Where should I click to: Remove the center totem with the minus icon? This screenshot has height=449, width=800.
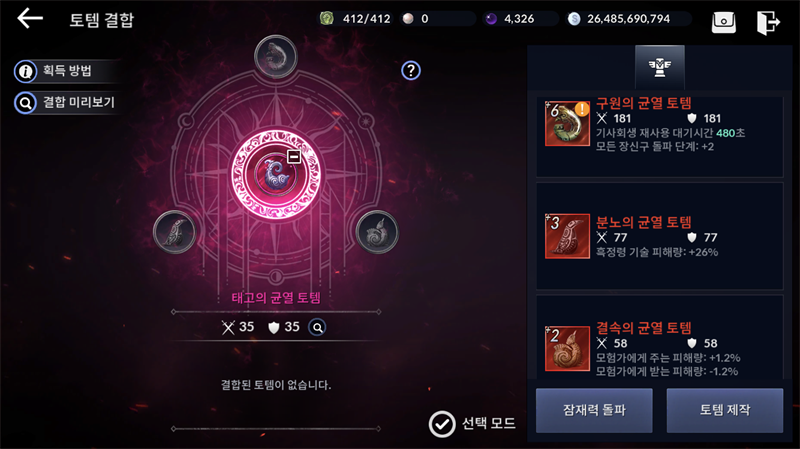(x=294, y=157)
